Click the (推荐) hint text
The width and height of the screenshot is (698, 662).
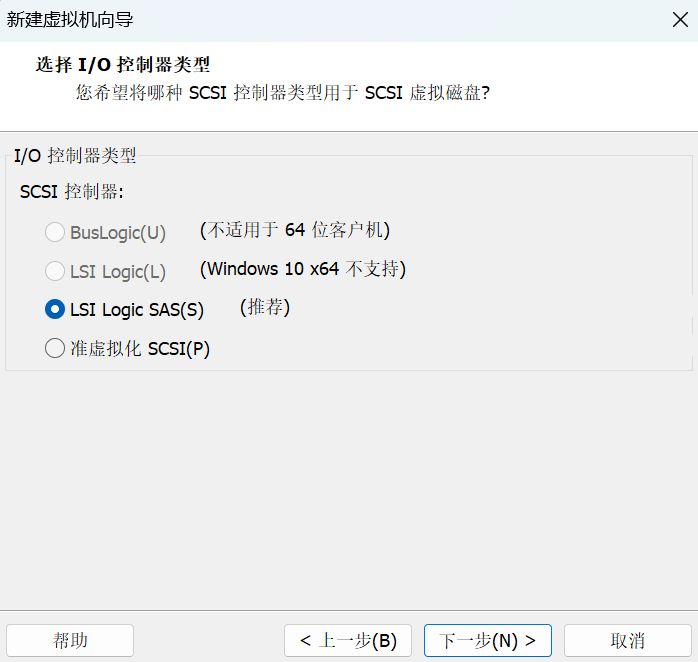click(265, 308)
